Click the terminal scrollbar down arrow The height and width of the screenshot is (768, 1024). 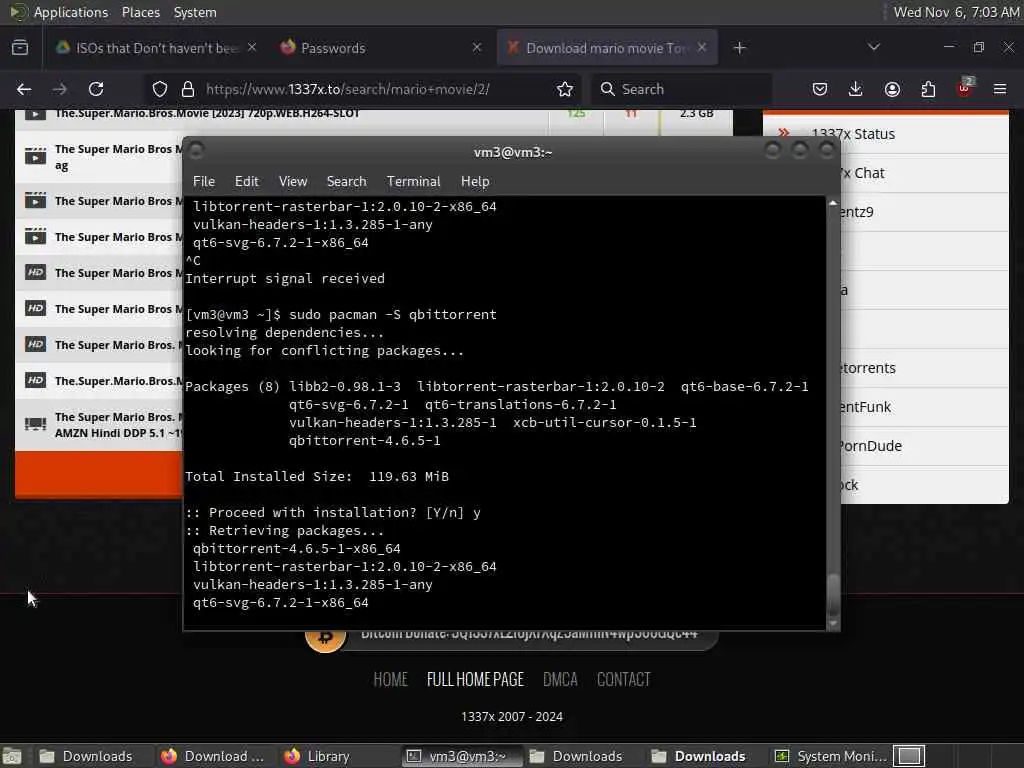(x=833, y=624)
